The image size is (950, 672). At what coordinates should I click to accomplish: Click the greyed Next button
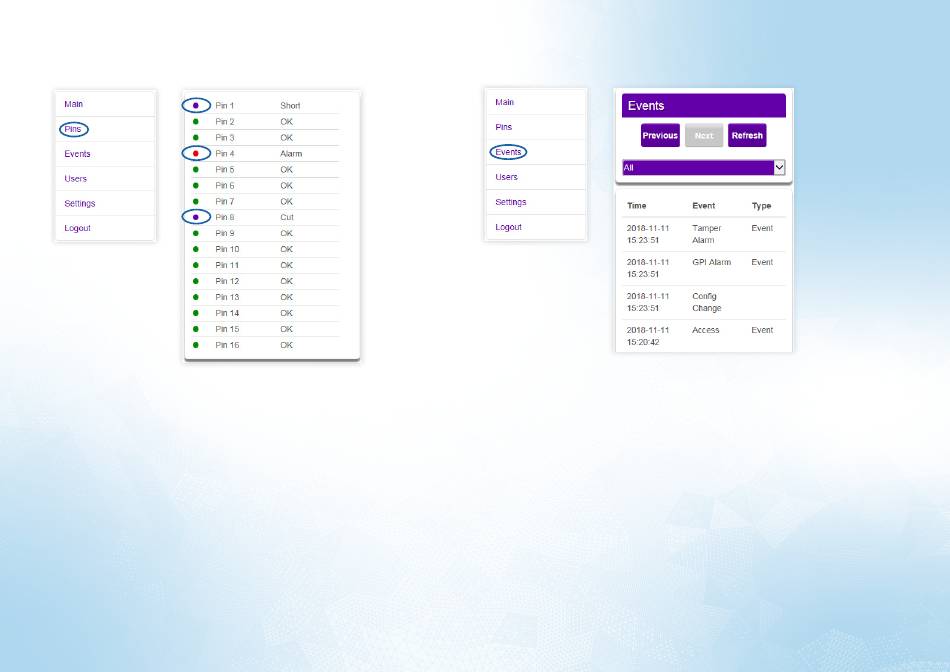(x=704, y=135)
